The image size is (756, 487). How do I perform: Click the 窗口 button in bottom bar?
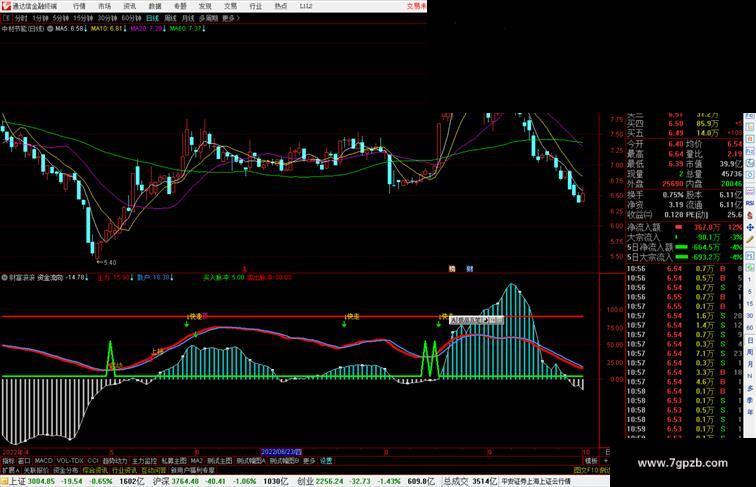point(24,461)
